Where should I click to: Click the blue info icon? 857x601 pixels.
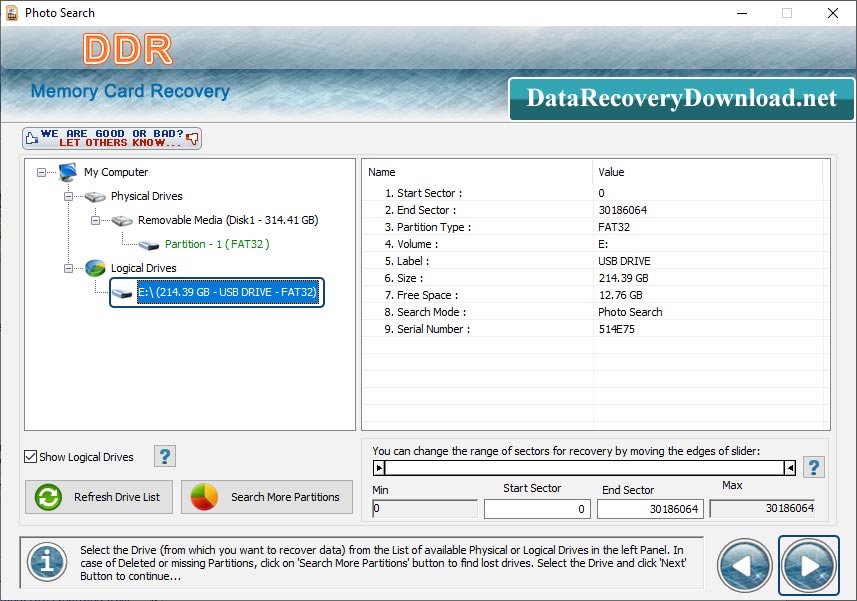coord(48,562)
